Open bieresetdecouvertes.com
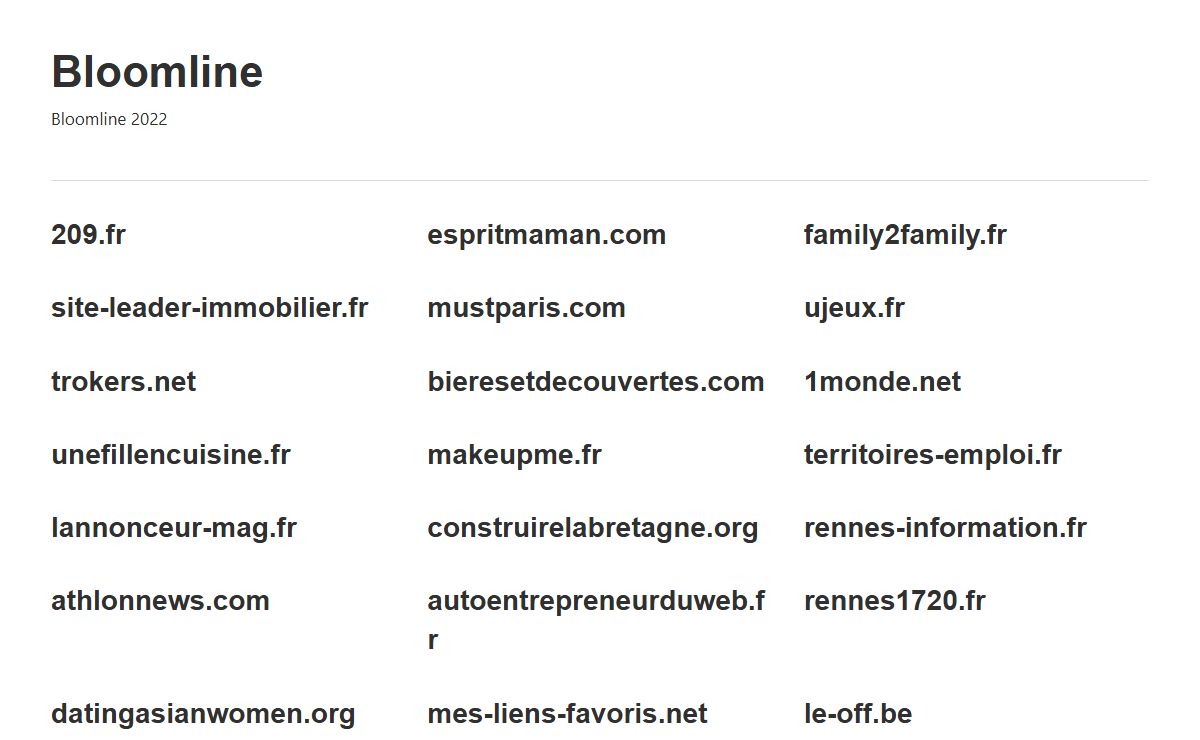 (596, 381)
